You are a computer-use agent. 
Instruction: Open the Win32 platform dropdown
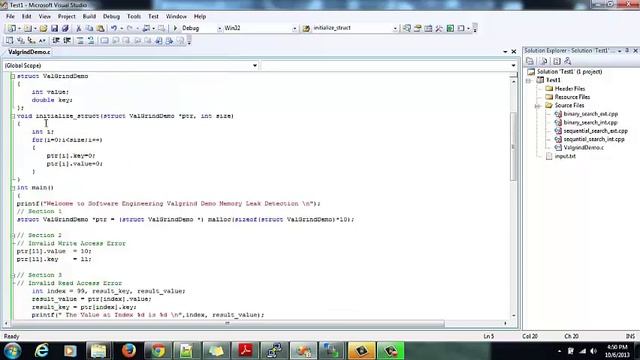pos(294,28)
